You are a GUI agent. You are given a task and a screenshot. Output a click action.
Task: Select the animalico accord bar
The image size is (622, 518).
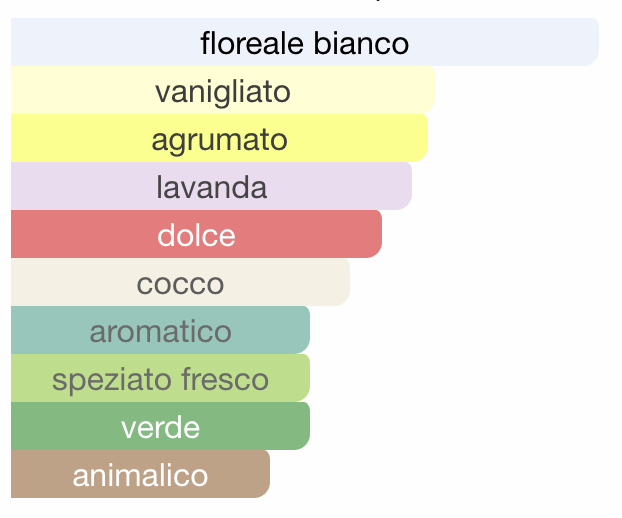[140, 474]
